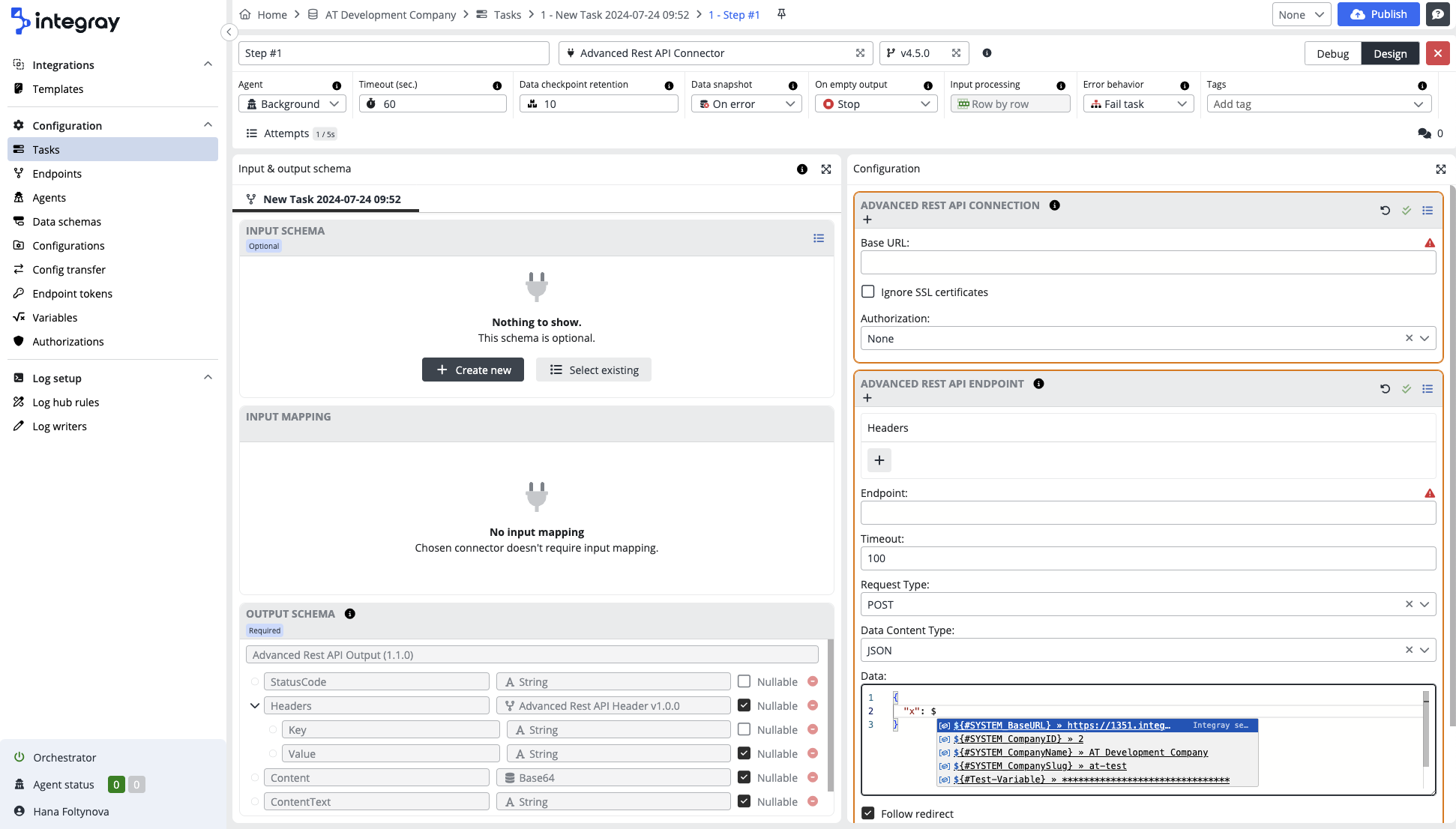Switch to the Debug tab
The height and width of the screenshot is (829, 1456).
(x=1332, y=53)
